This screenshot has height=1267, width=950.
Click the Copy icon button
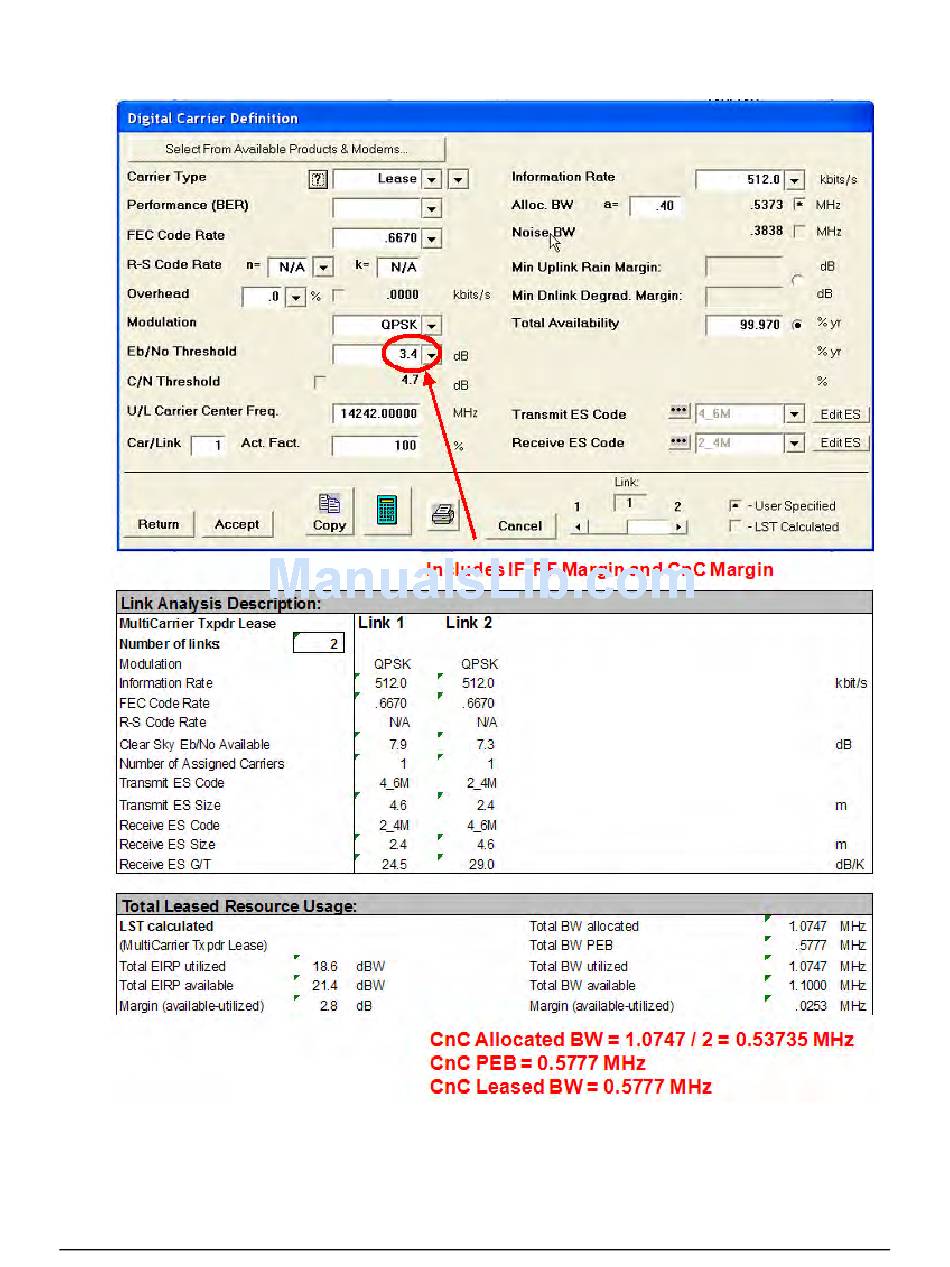point(329,512)
